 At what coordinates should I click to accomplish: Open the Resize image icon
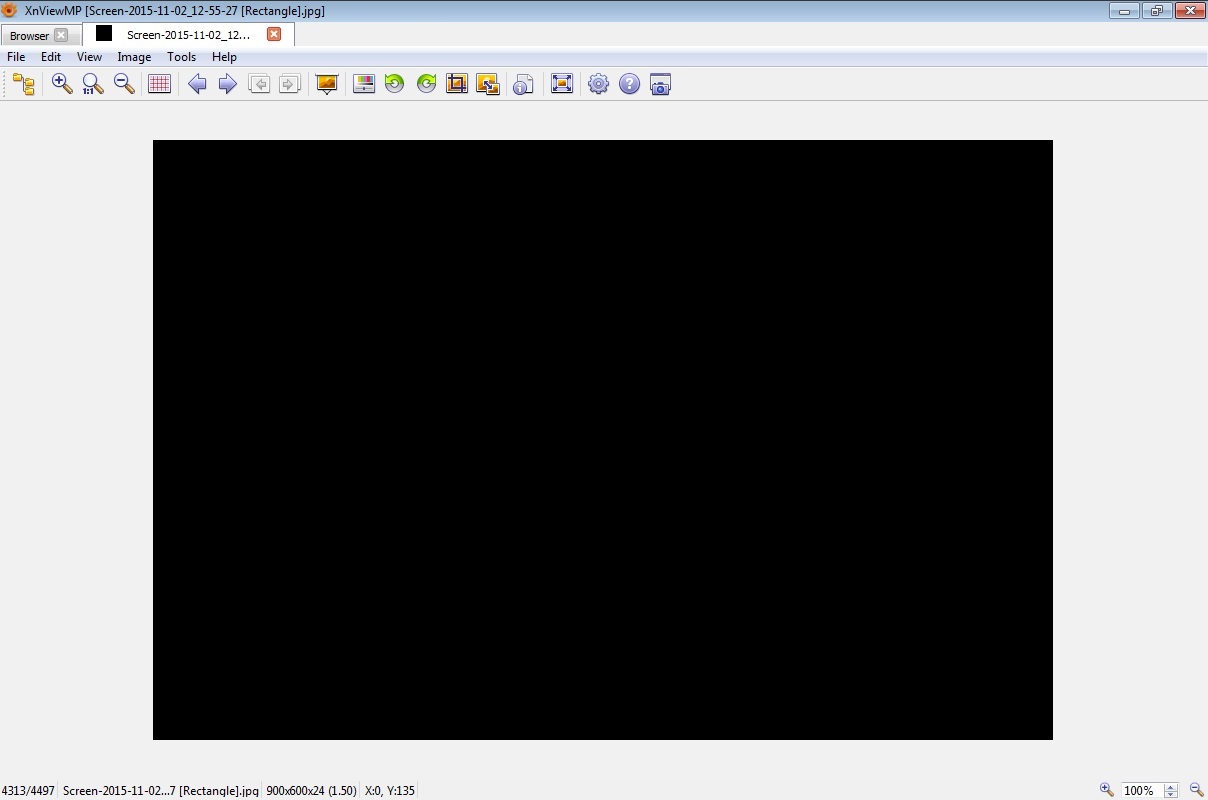pyautogui.click(x=488, y=84)
